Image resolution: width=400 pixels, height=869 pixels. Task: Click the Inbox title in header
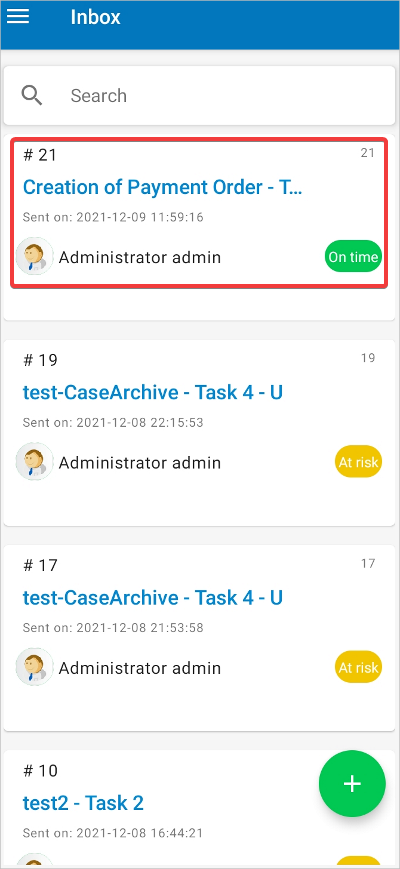coord(95,17)
